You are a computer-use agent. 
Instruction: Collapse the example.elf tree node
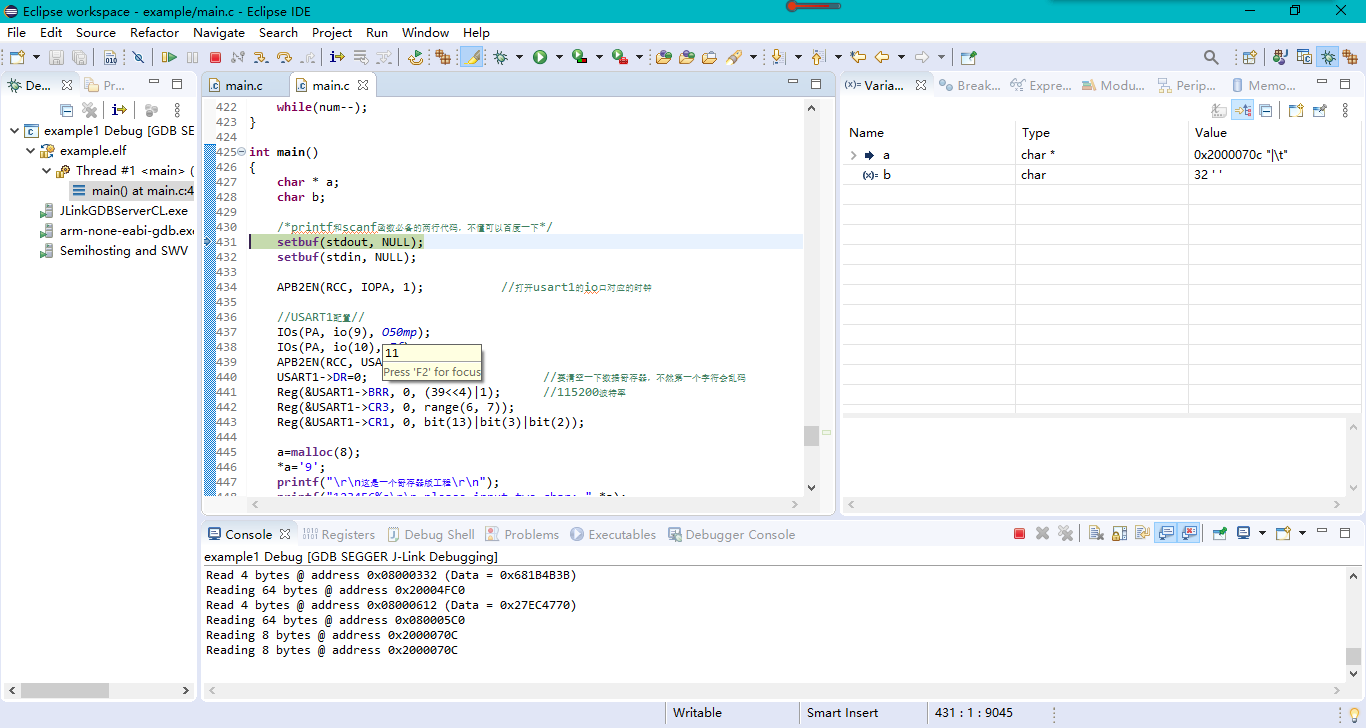click(x=30, y=151)
